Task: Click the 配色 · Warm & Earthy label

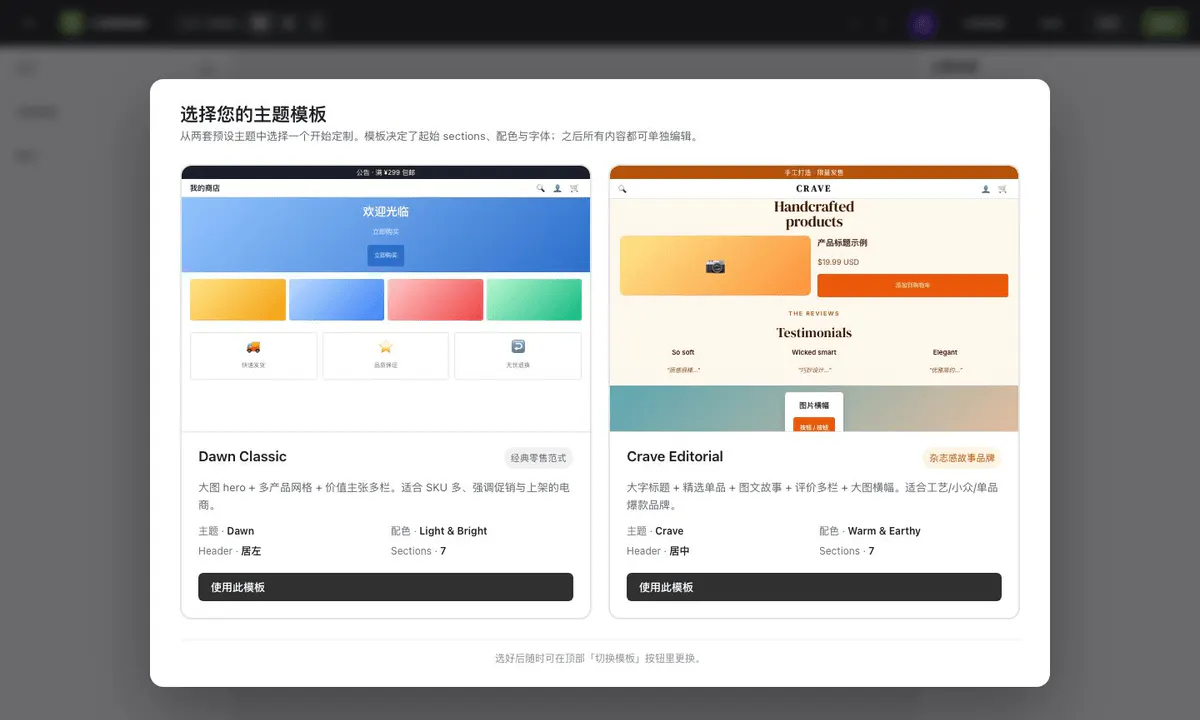Action: tap(870, 531)
